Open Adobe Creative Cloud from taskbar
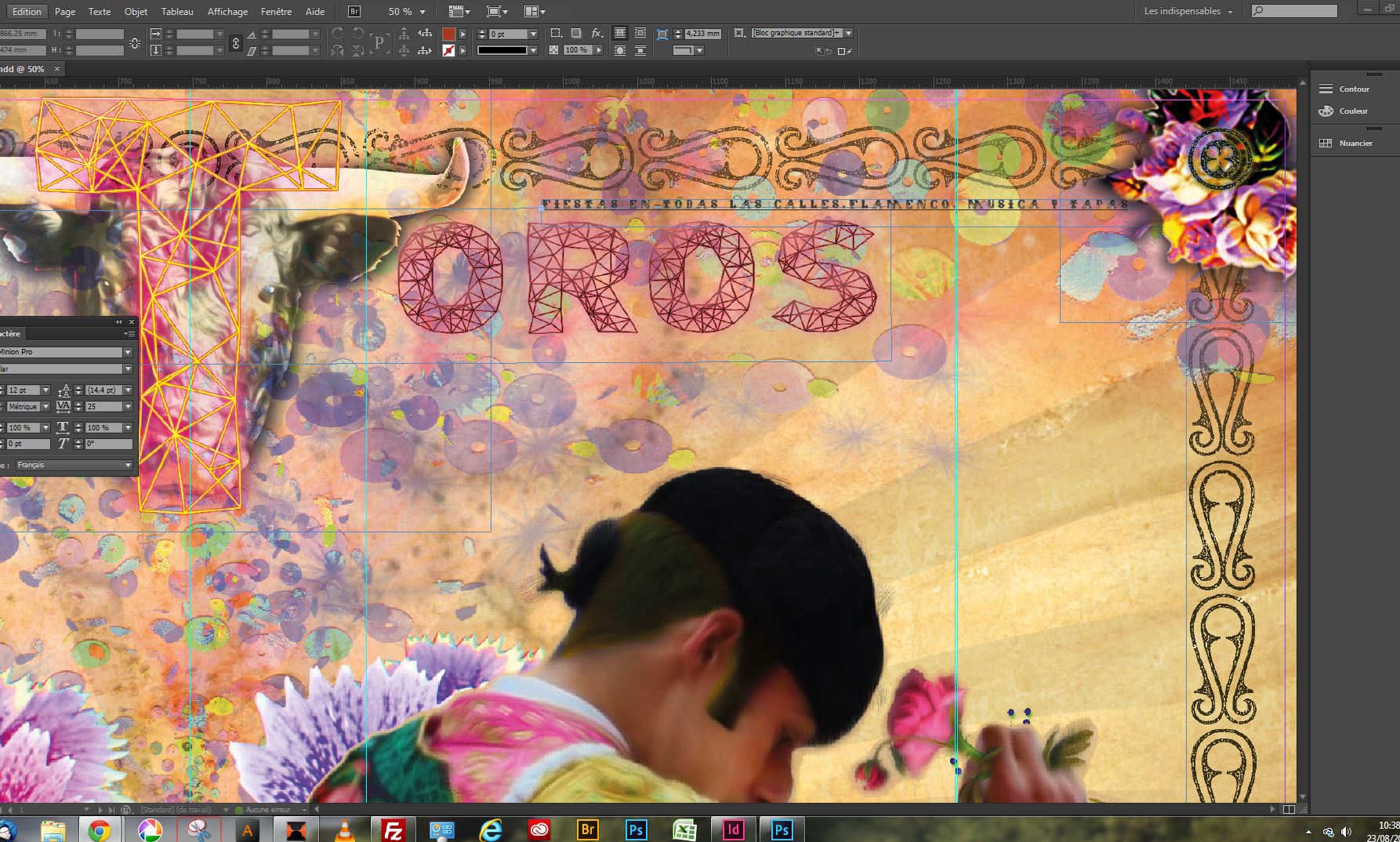The image size is (1400, 842). [539, 830]
